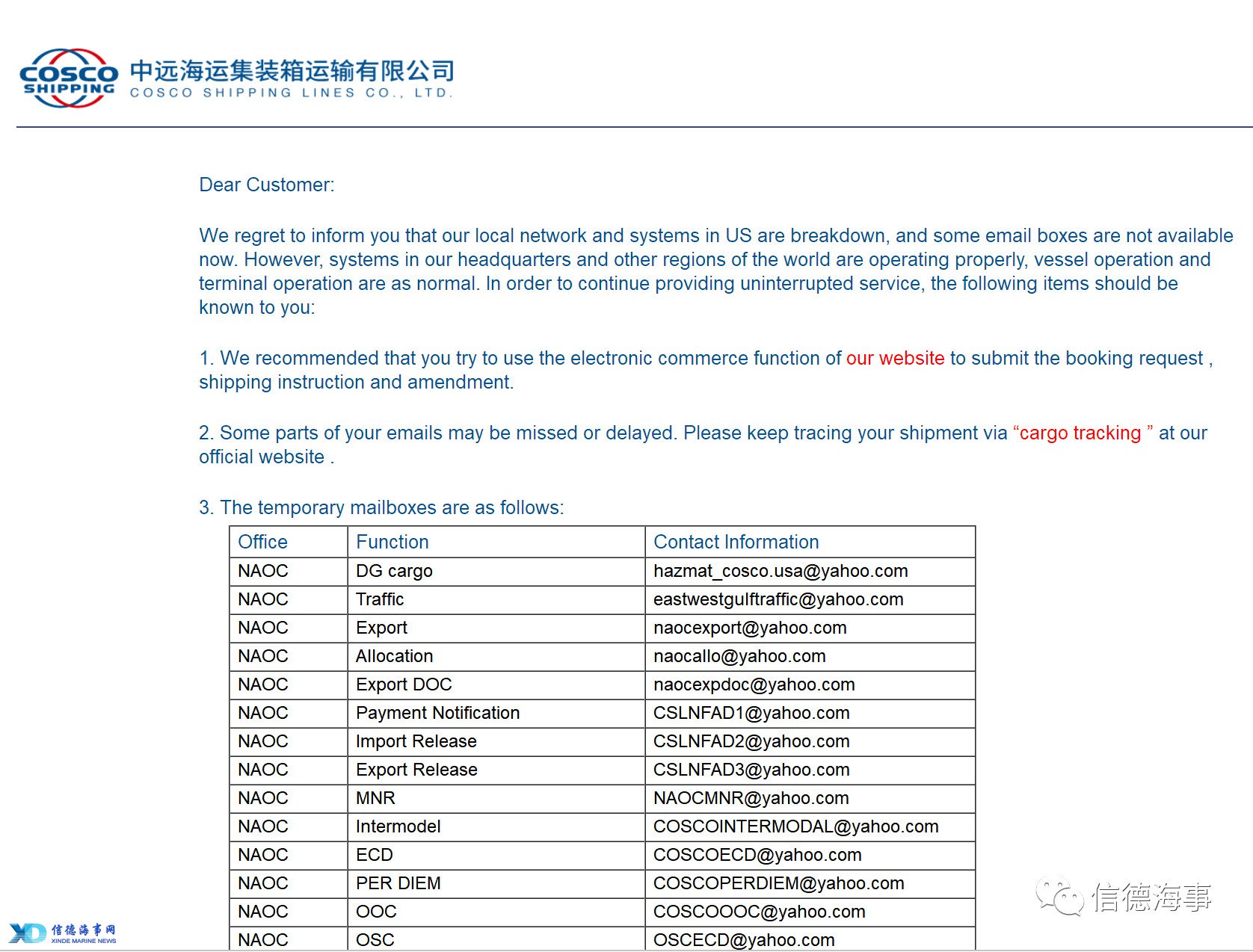1253x952 pixels.
Task: Select email naocallo@yahoo.com
Action: [x=739, y=656]
